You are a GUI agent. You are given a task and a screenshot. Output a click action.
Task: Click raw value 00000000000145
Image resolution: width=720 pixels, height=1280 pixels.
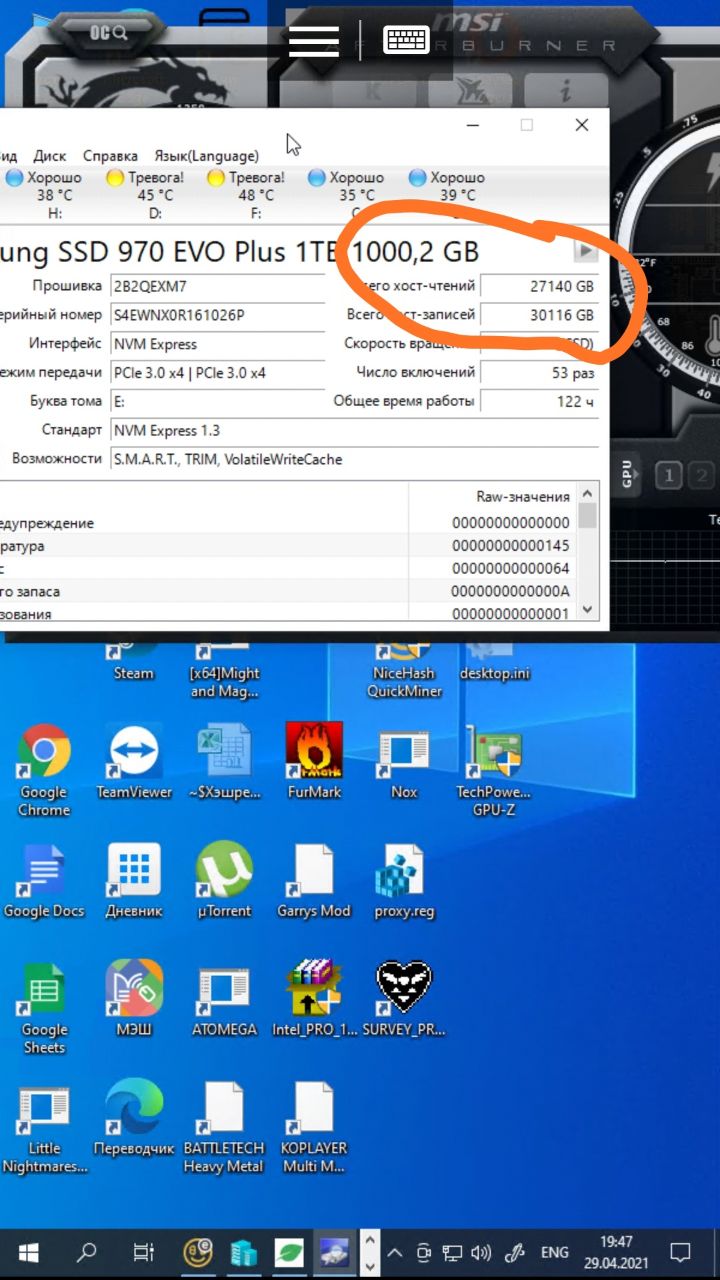(x=511, y=546)
